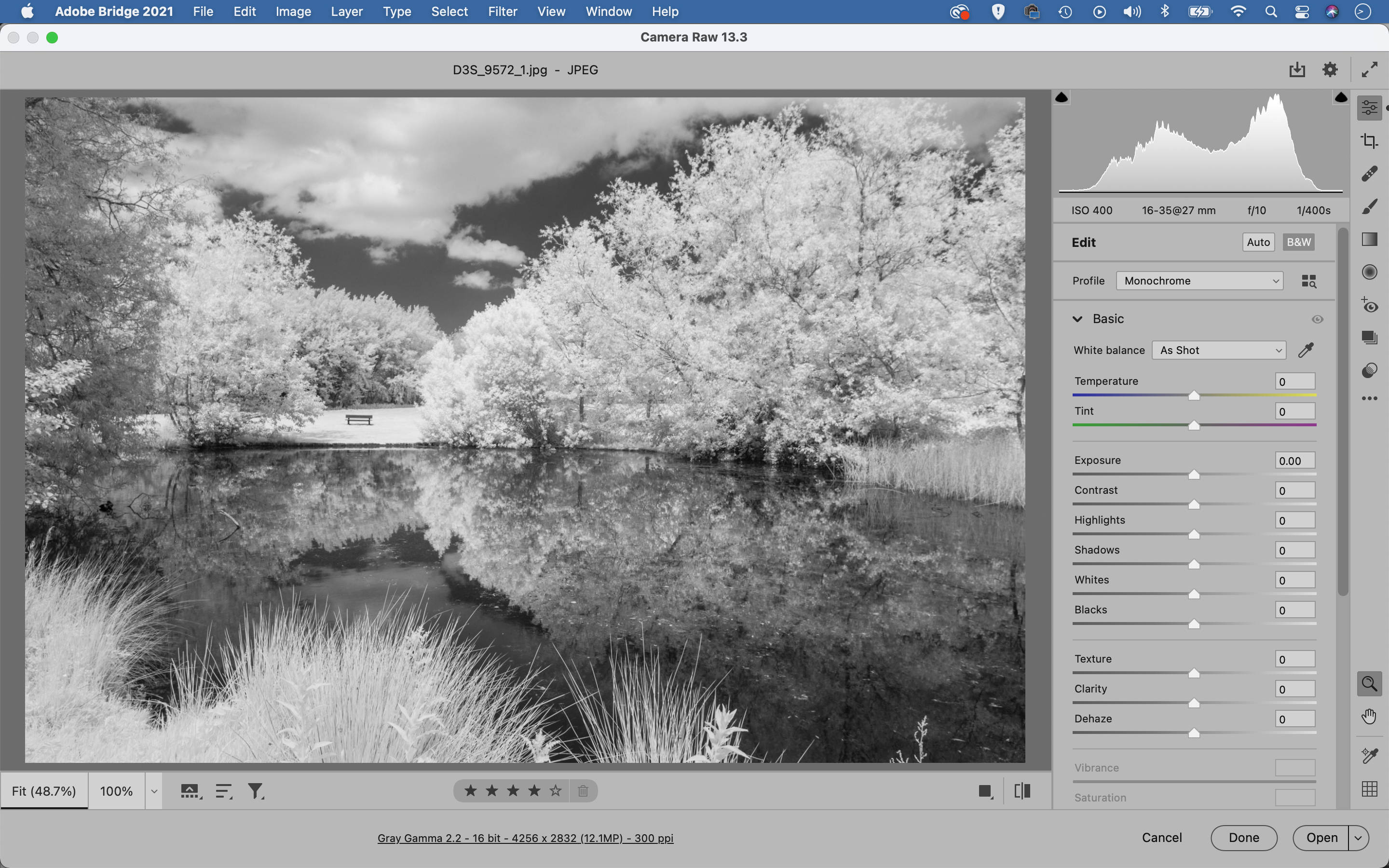Open the filter funnel icon
Screen dimensions: 1389x868
(x=256, y=791)
